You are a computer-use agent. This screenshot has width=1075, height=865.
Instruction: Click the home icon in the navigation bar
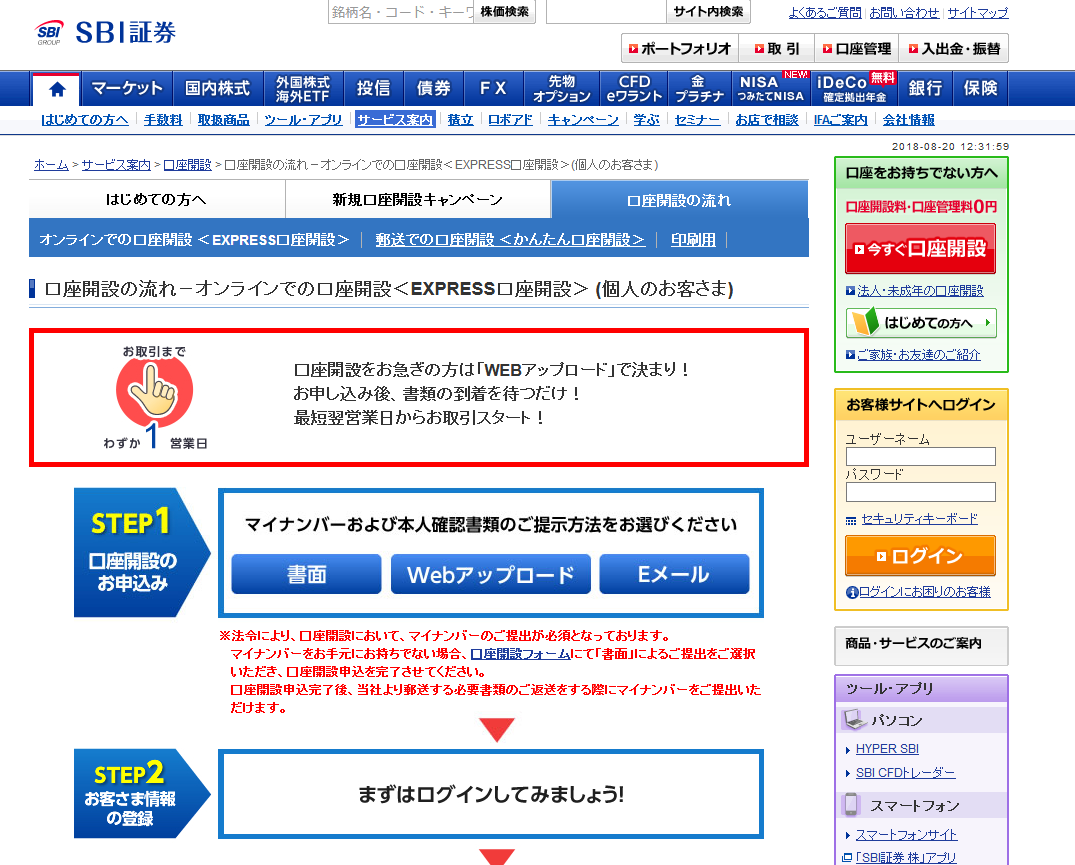[57, 89]
